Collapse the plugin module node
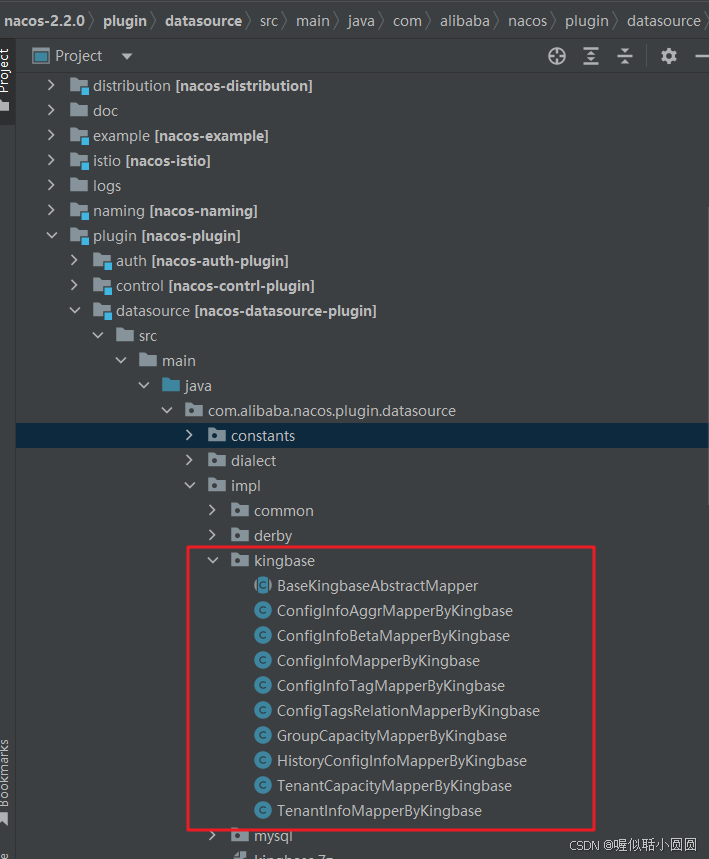This screenshot has height=859, width=709. [52, 235]
